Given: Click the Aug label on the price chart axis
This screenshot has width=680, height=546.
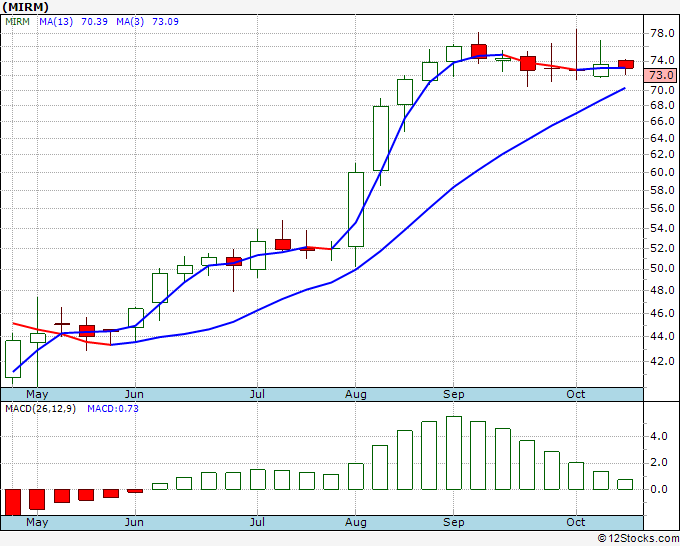Looking at the screenshot, I should click(357, 394).
